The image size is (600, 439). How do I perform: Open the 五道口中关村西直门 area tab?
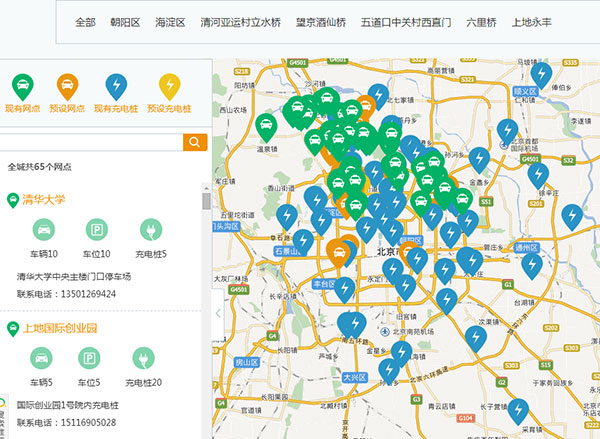tap(406, 23)
